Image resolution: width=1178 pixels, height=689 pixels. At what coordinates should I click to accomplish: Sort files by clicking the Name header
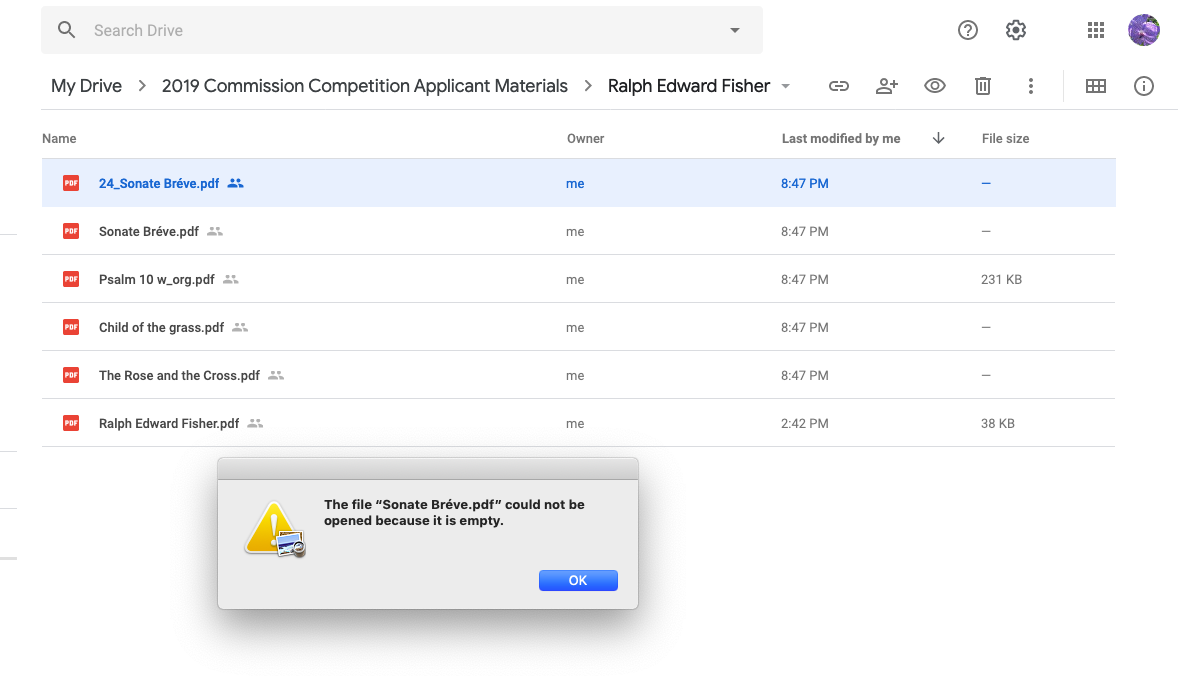pos(58,138)
